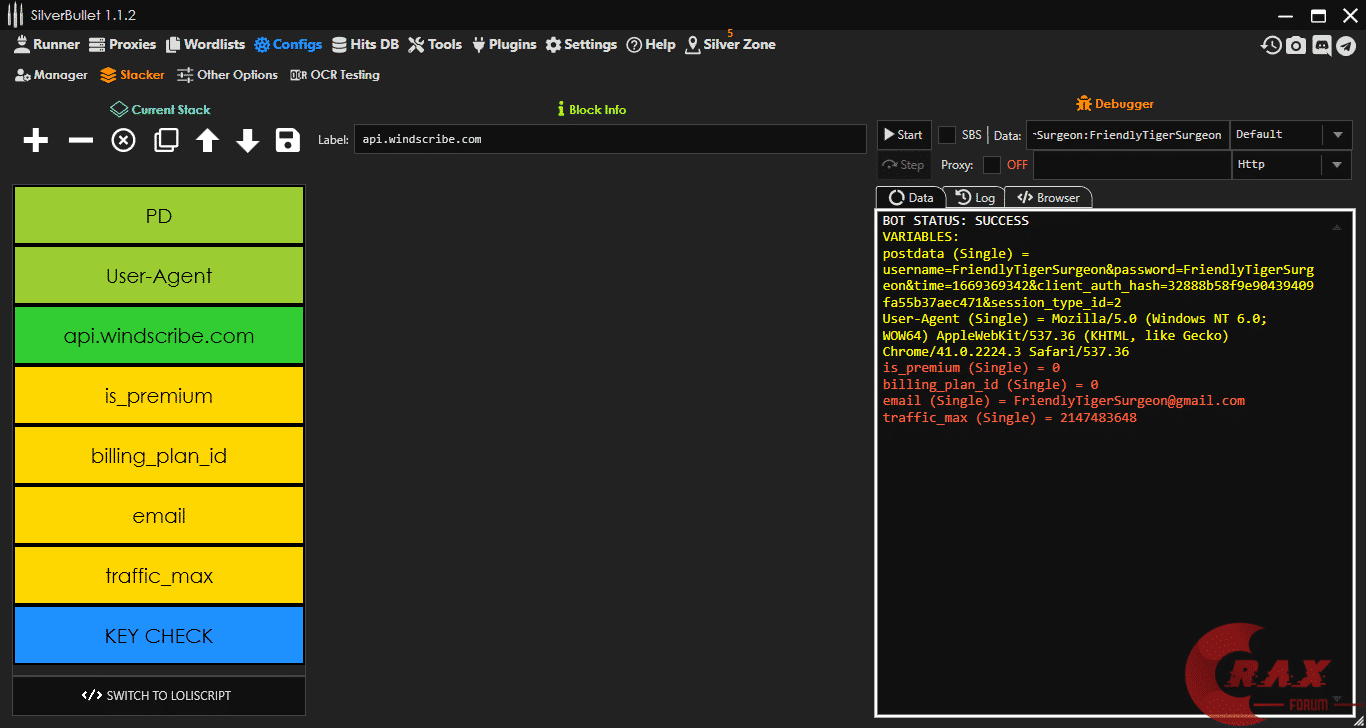This screenshot has height=728, width=1366.
Task: Open the Wordlists menu
Action: point(205,45)
